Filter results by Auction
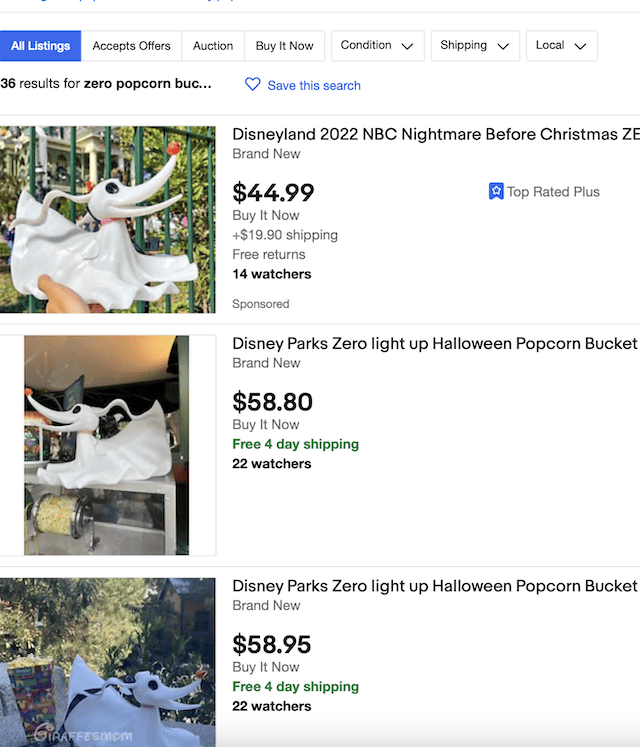640x747 pixels. tap(213, 46)
